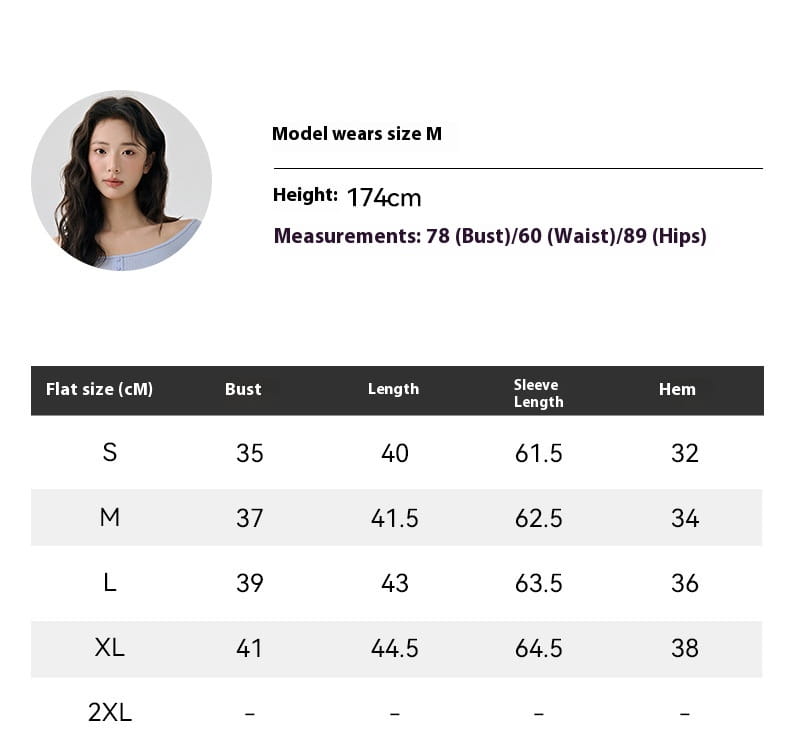Click the L size row label
This screenshot has width=790, height=751.
click(x=110, y=583)
